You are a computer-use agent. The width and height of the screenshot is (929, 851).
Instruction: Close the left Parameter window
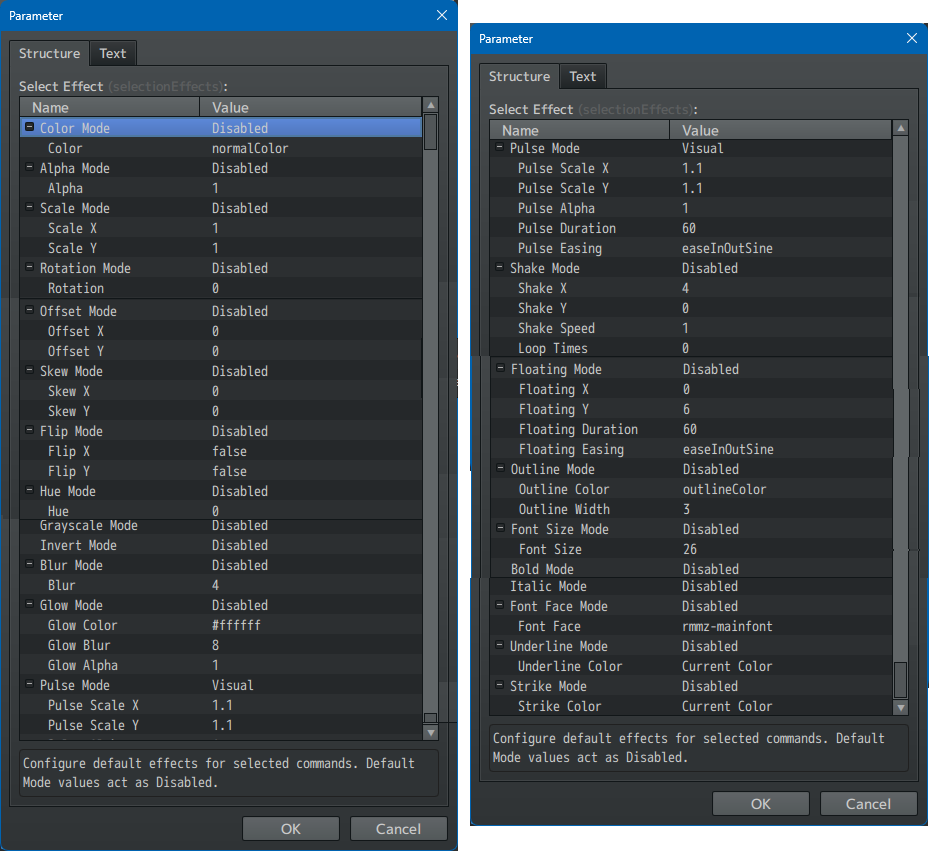pos(442,15)
